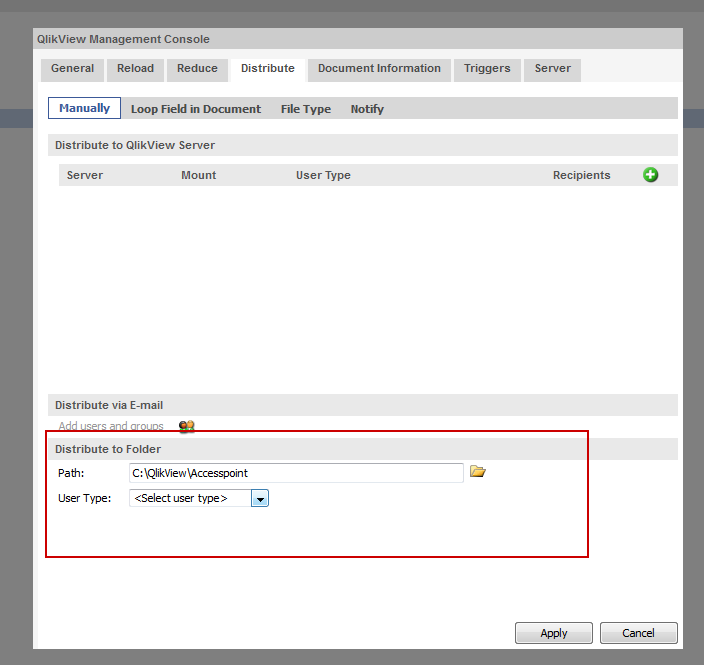Viewport: 704px width, 665px height.
Task: Click the Path: label
Action: point(71,473)
